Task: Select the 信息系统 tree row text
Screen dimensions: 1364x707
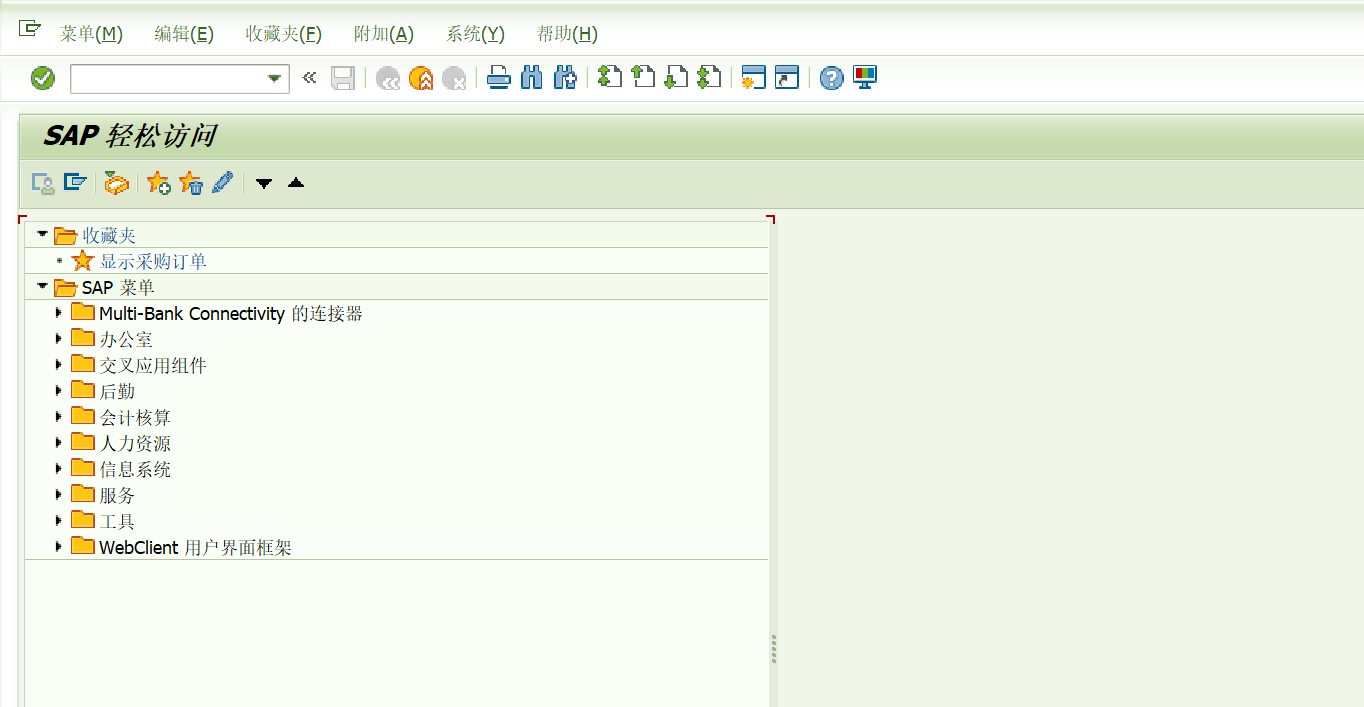Action: point(135,470)
